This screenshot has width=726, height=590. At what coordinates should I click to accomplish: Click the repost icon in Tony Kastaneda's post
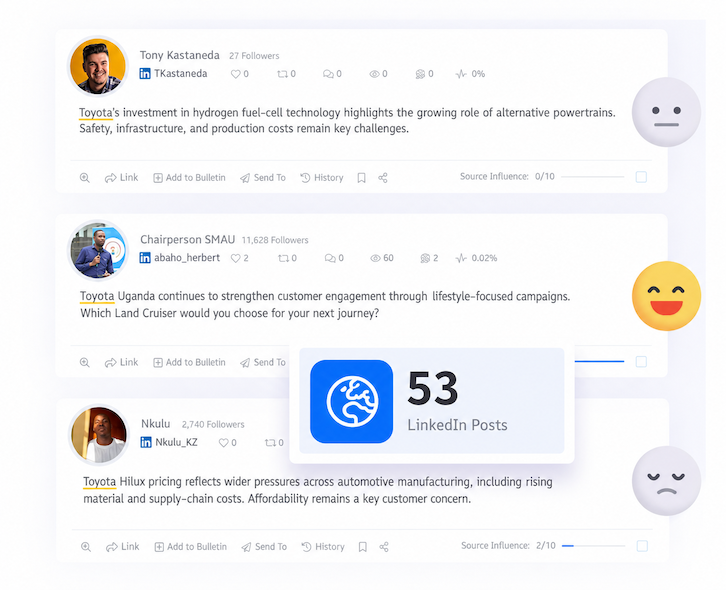pyautogui.click(x=282, y=74)
